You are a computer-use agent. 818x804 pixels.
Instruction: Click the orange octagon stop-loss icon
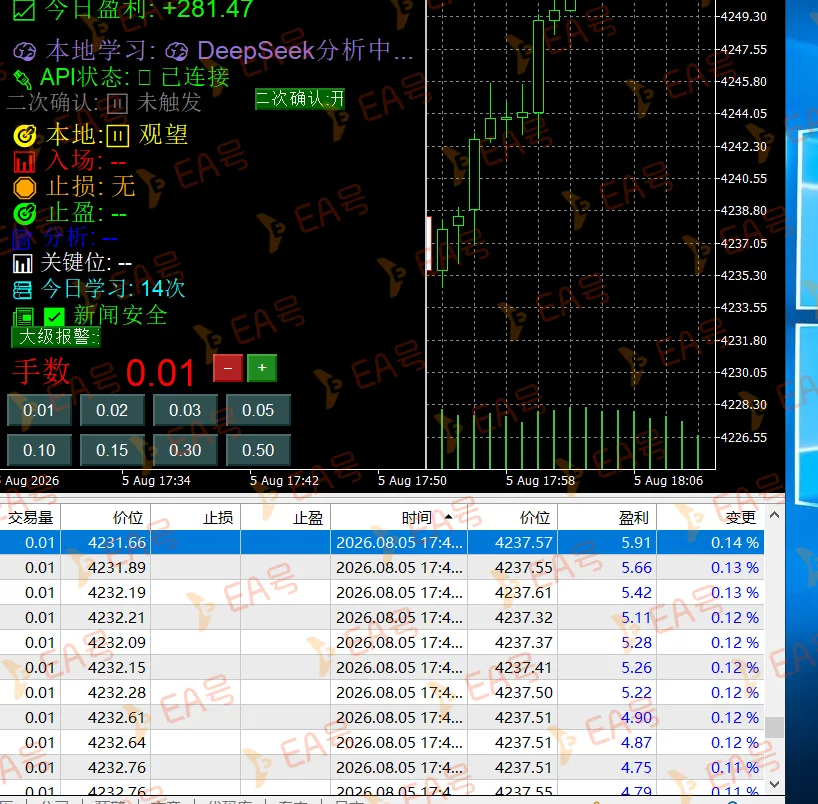25,188
